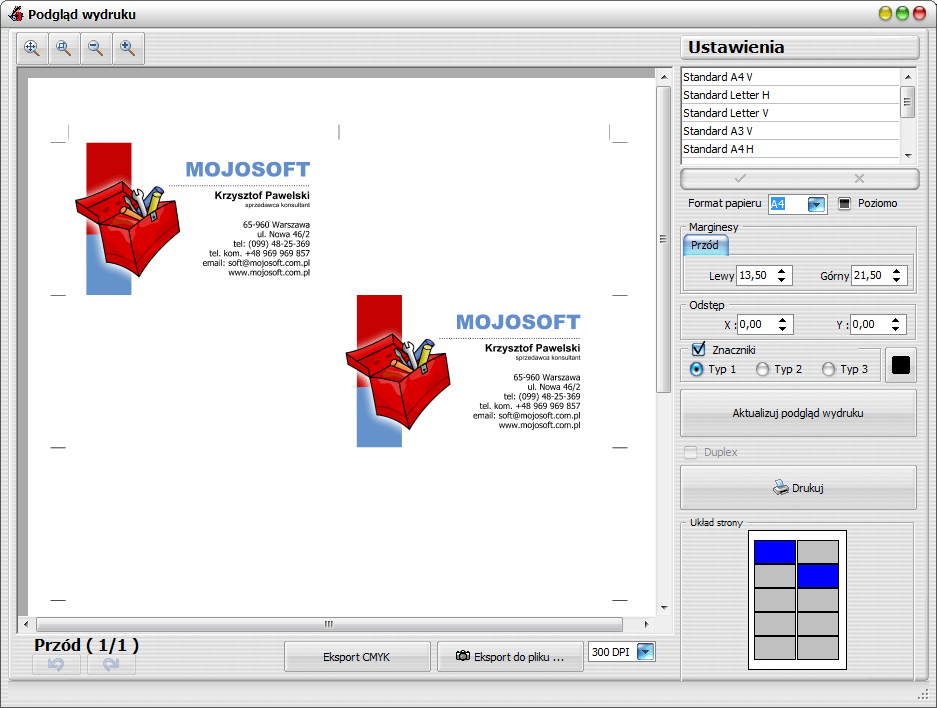Click the Górny margin input field
Image resolution: width=937 pixels, height=708 pixels.
[x=871, y=275]
